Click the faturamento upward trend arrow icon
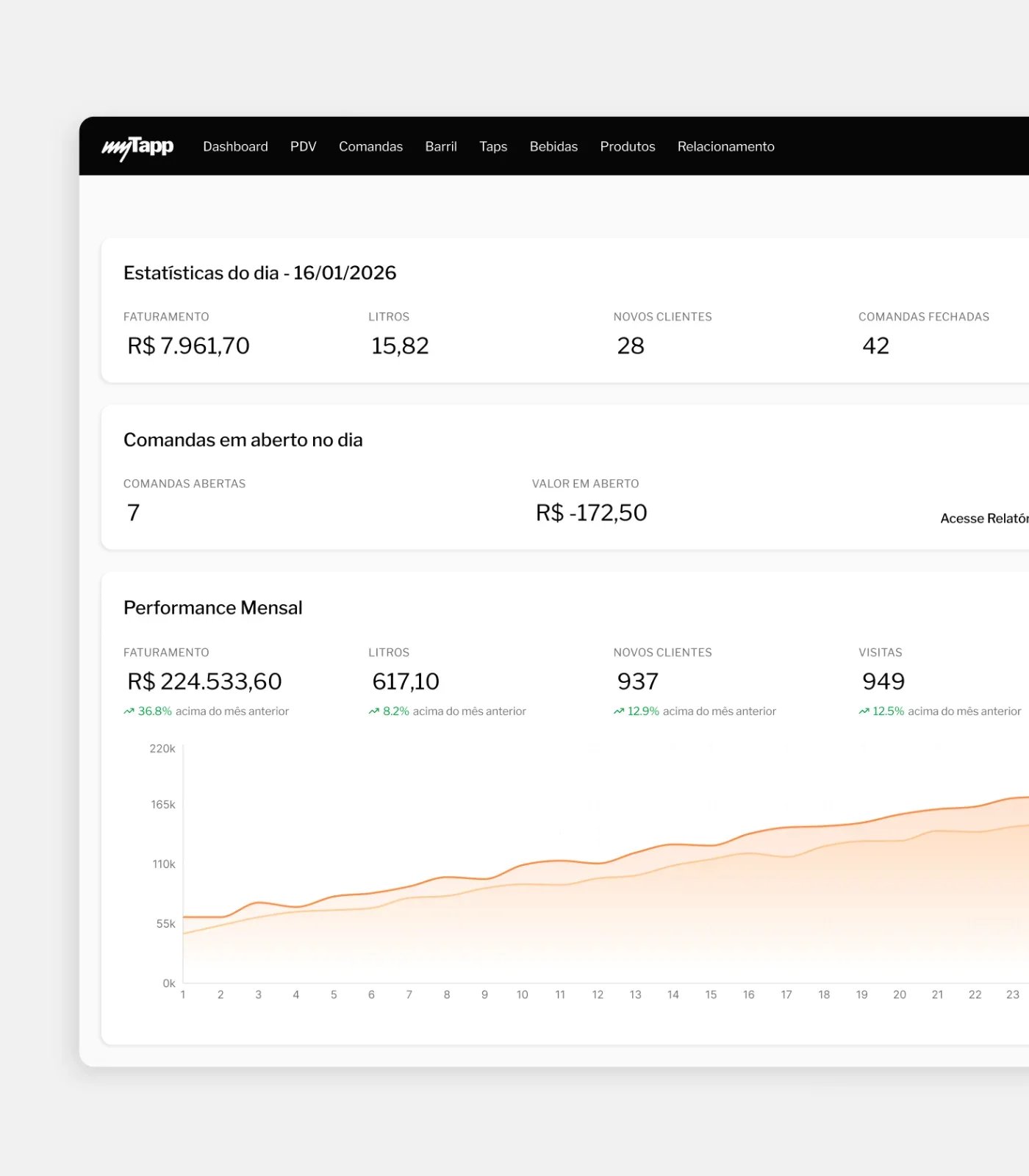Viewport: 1029px width, 1176px height. click(x=129, y=711)
